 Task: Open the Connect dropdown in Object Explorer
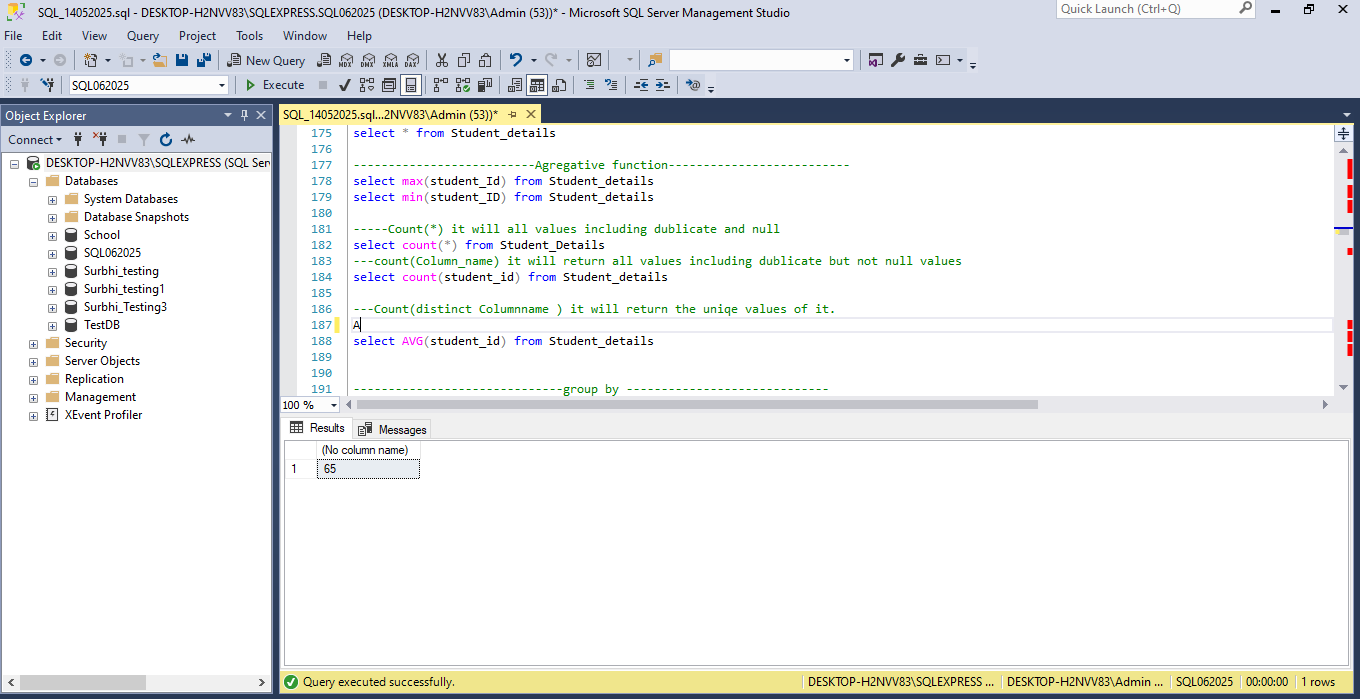click(35, 140)
